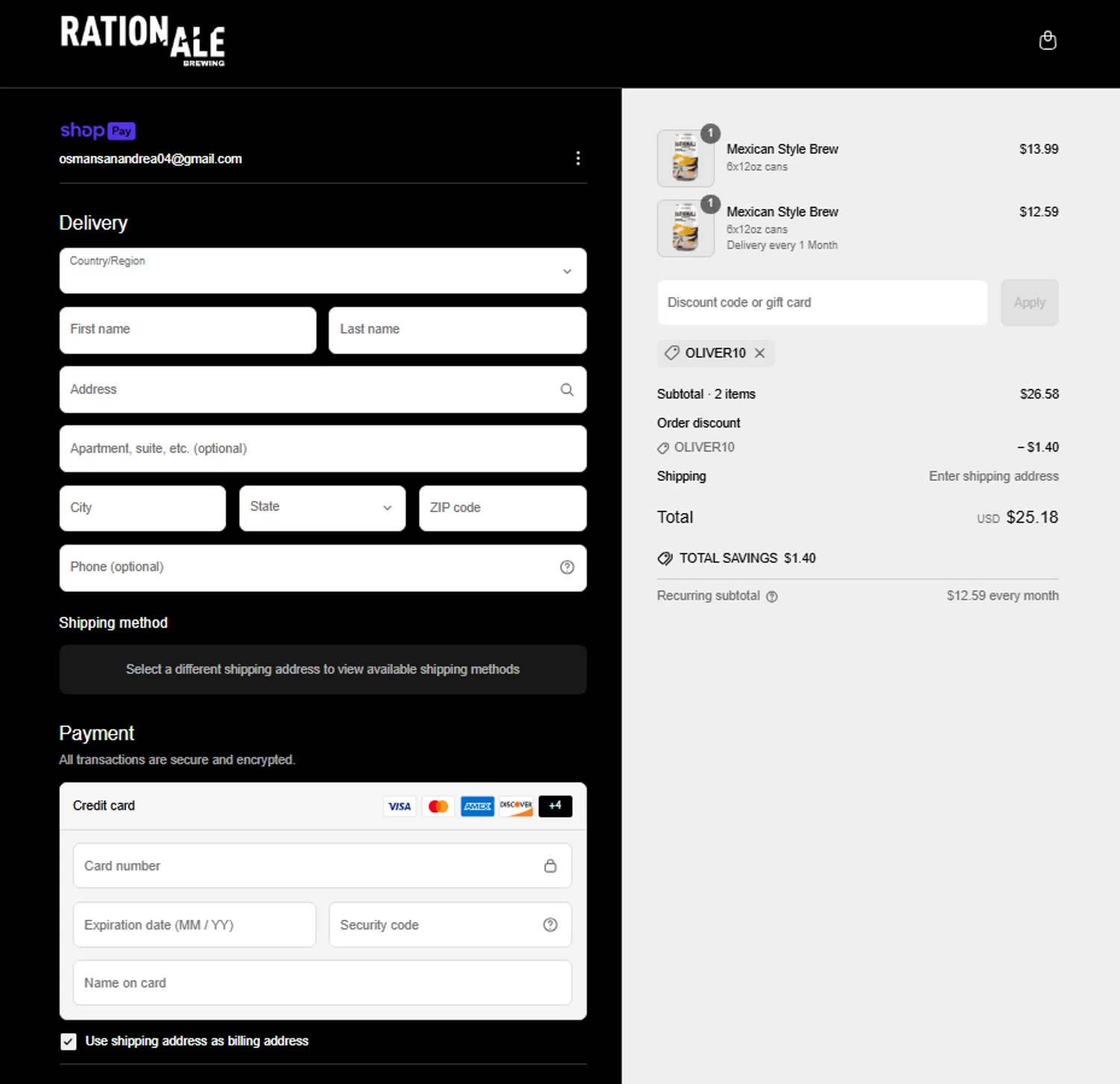Screen dimensions: 1120x1084
Task: Open the Country/Region dropdown
Action: point(323,270)
